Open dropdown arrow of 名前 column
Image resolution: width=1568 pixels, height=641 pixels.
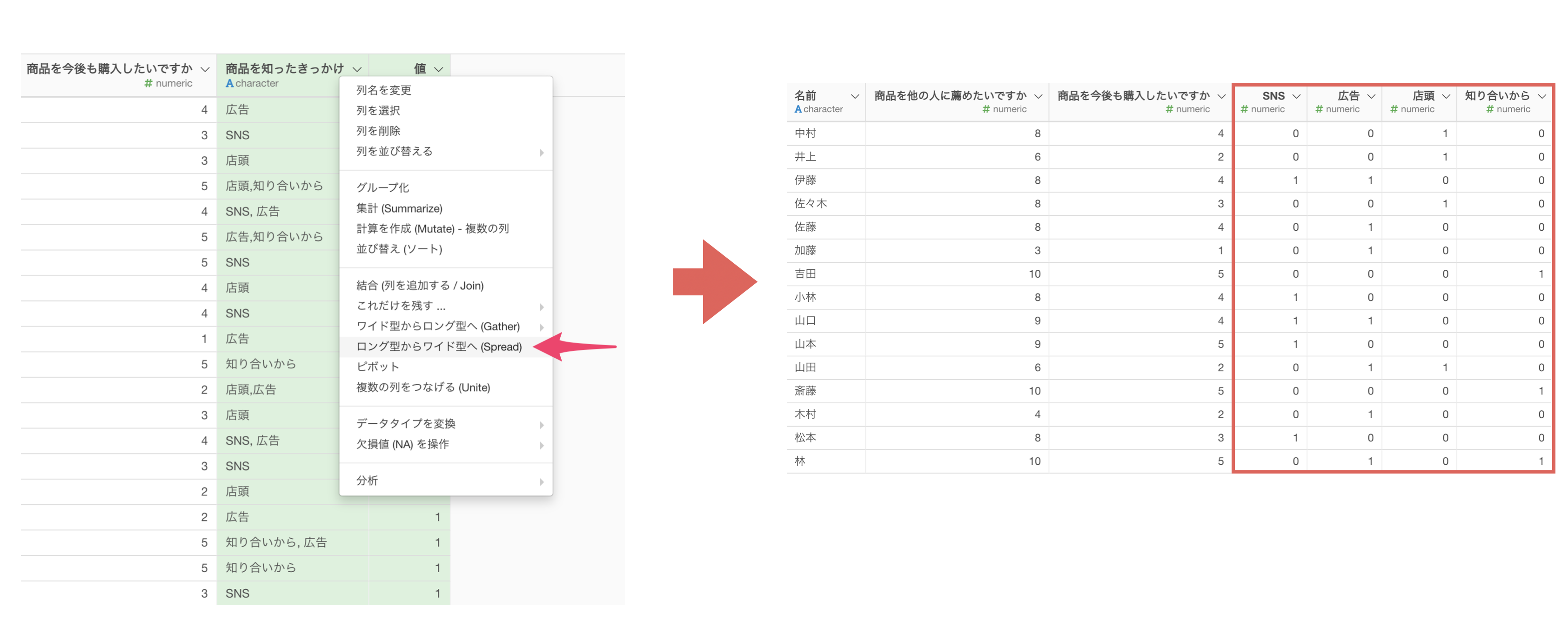(855, 96)
